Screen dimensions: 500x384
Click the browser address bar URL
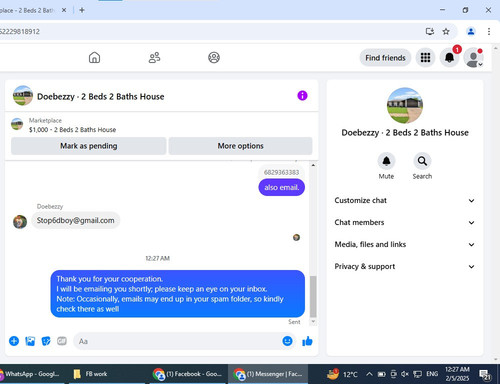(x=20, y=32)
